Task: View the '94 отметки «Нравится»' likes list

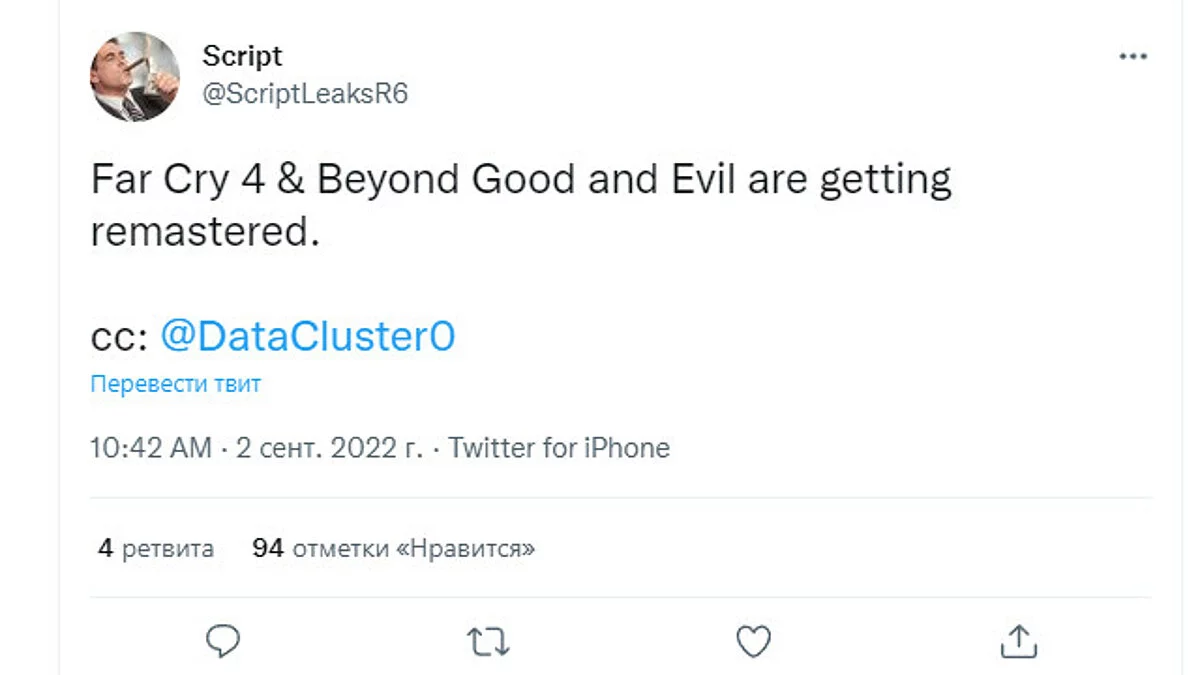Action: (393, 548)
